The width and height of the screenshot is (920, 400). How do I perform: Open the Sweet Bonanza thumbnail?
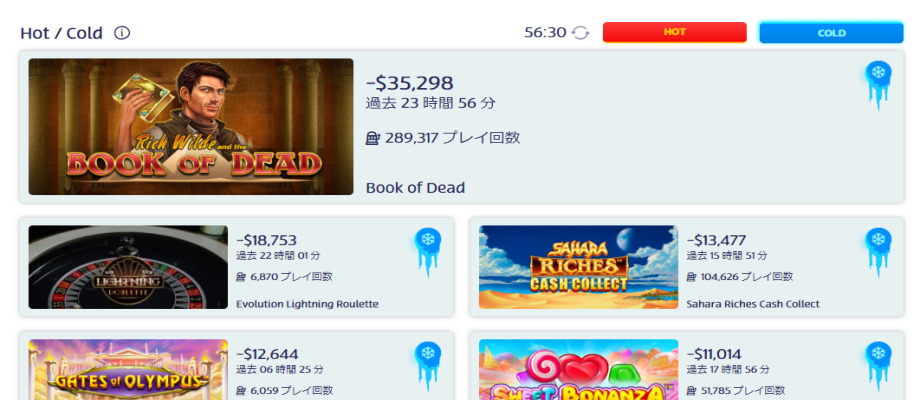pos(578,370)
